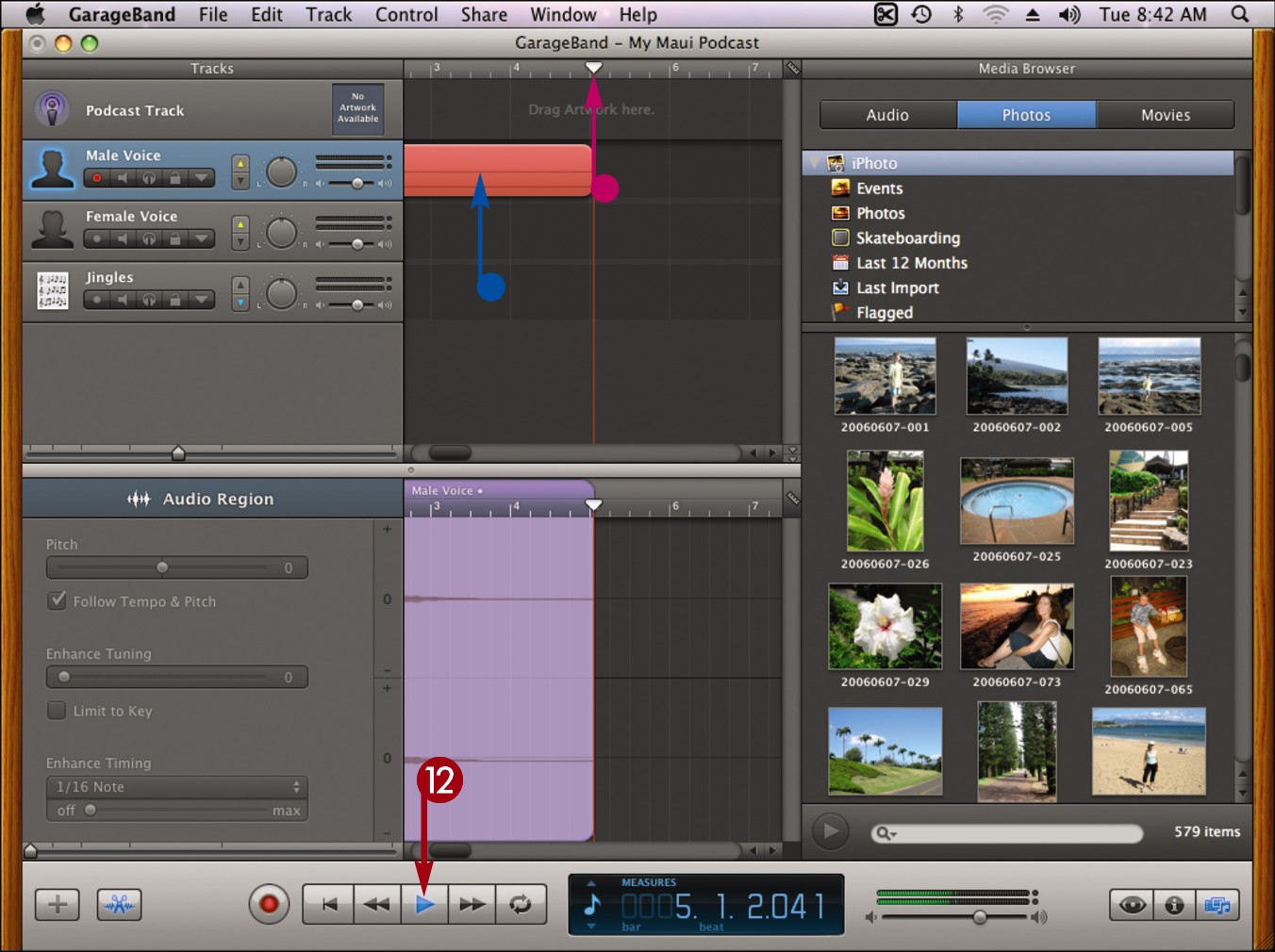Fast forward the playhead

point(472,905)
